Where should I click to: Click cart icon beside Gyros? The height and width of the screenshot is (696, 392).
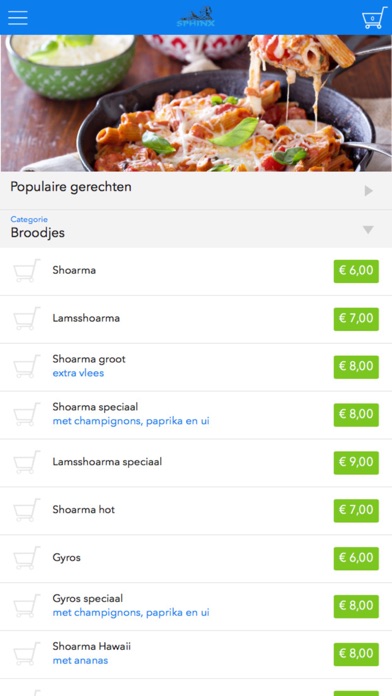(x=26, y=558)
